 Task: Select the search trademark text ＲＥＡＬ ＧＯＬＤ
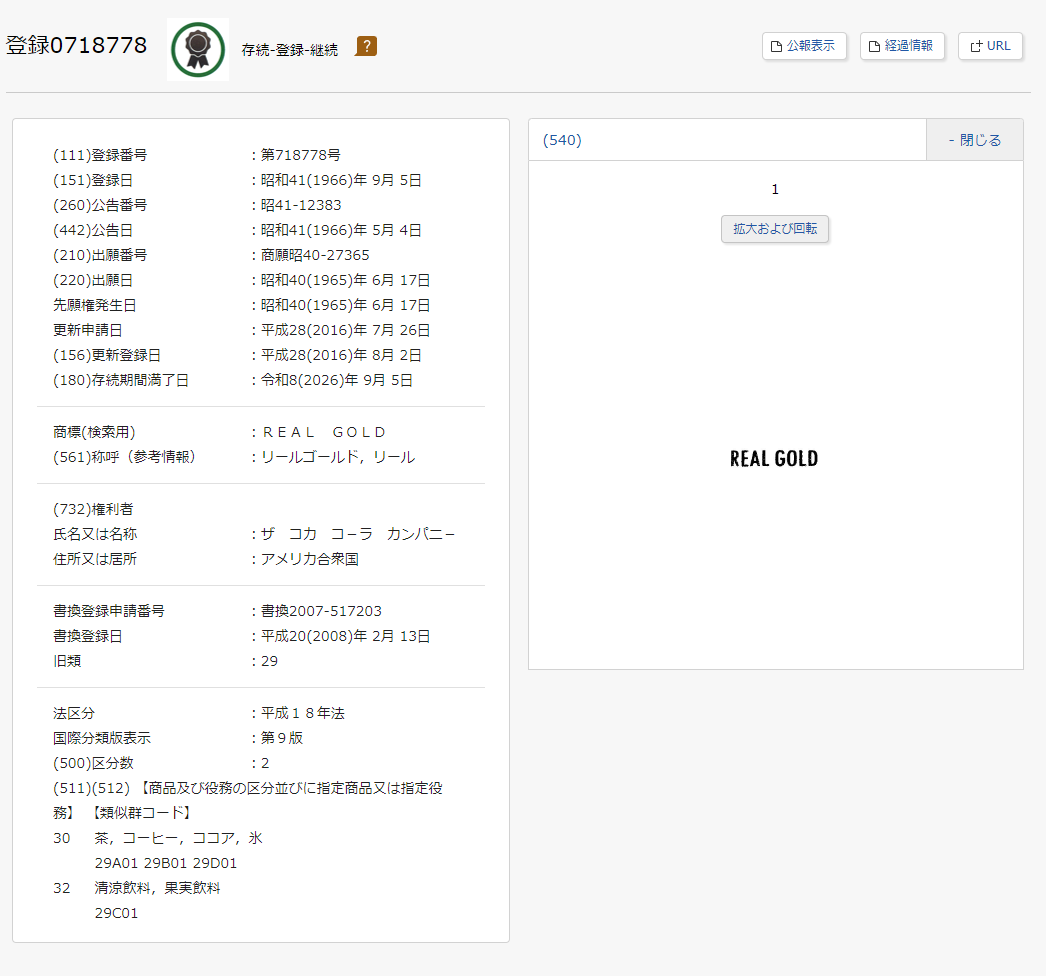pyautogui.click(x=324, y=432)
